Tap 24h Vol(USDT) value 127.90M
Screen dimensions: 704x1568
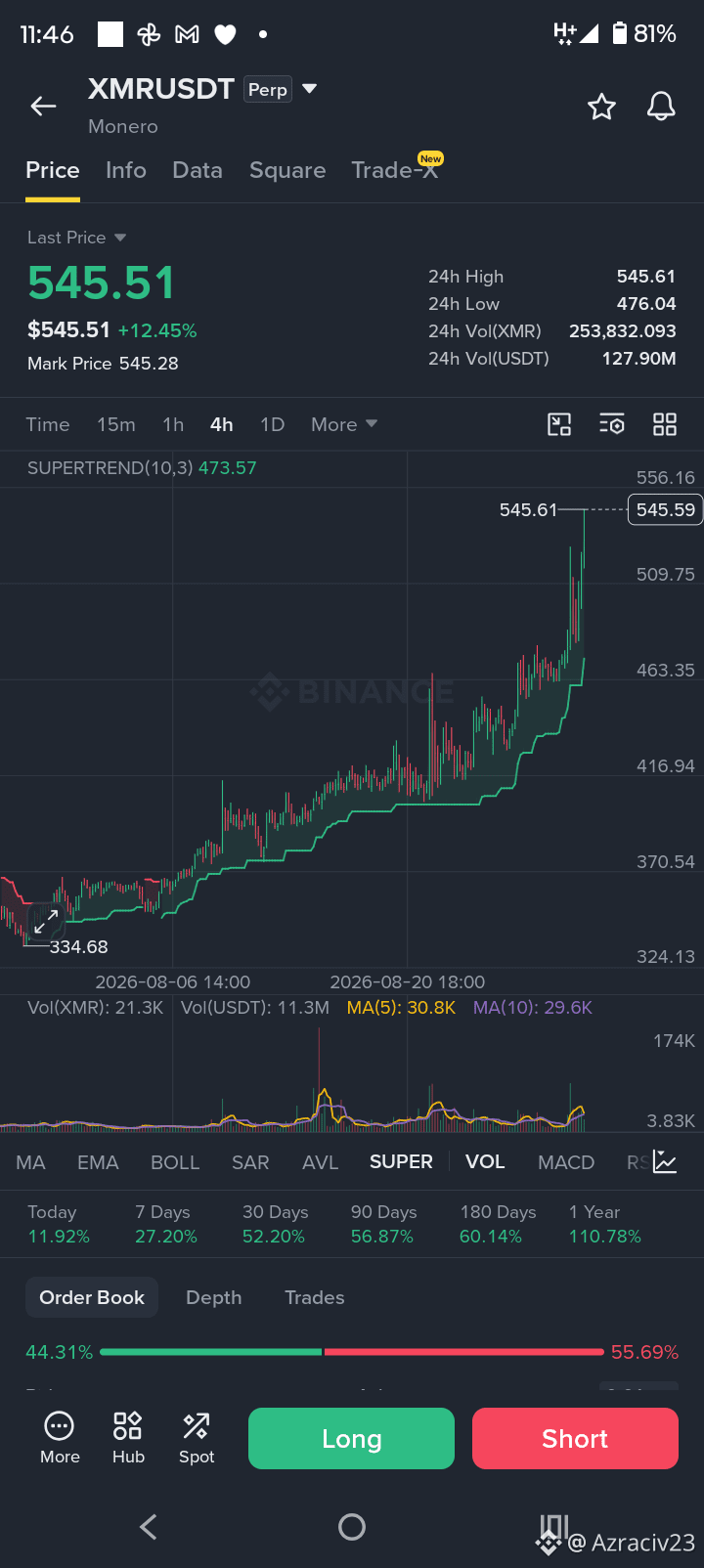pos(639,359)
